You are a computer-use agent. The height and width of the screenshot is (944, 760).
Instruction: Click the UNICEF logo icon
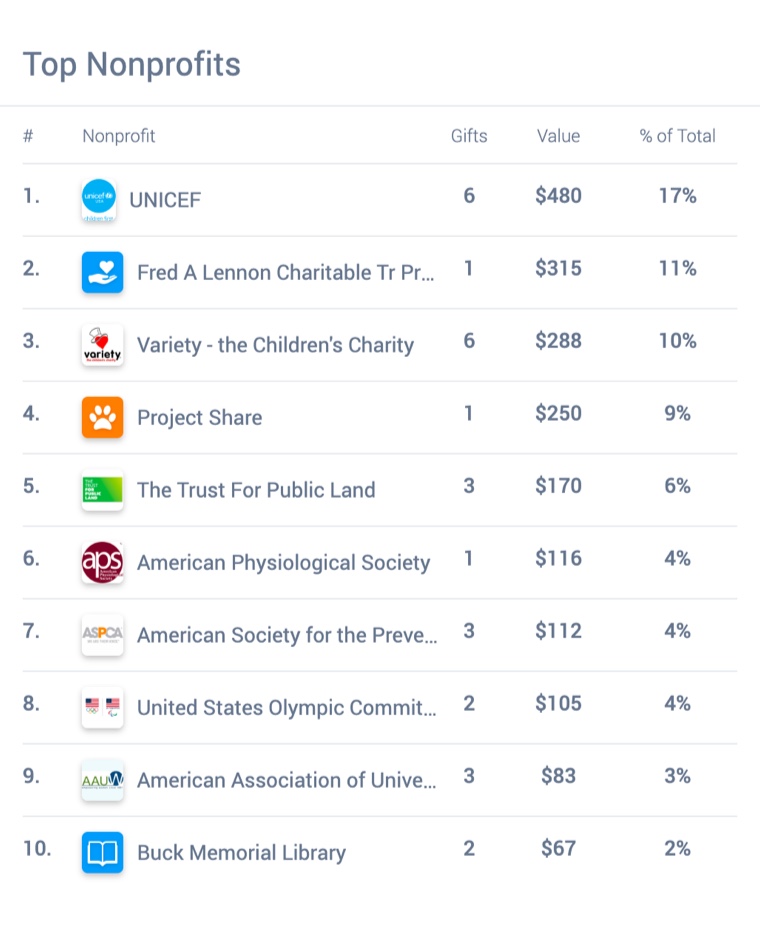click(x=99, y=200)
